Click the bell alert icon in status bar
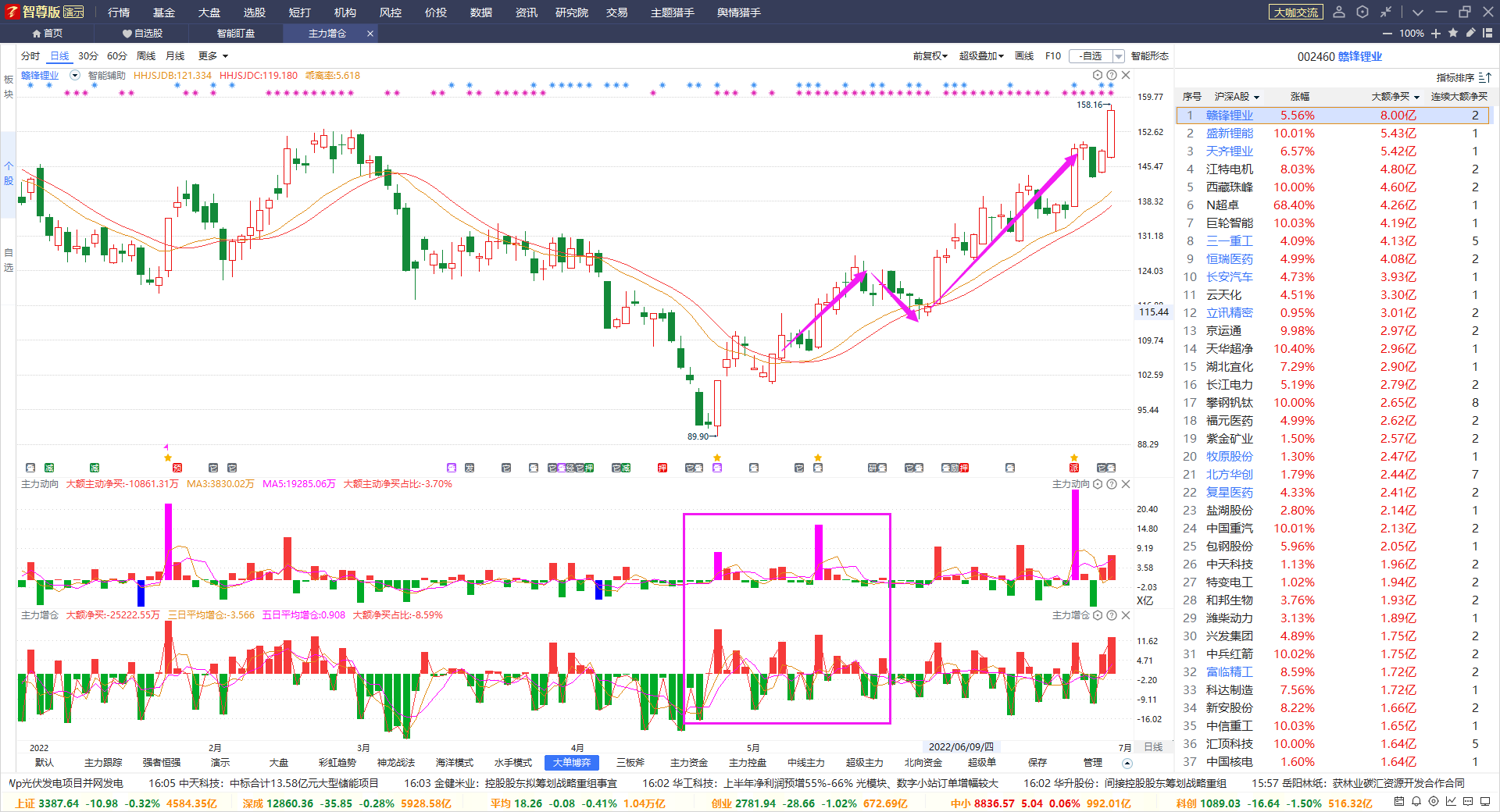This screenshot has height=812, width=1500. click(1416, 801)
